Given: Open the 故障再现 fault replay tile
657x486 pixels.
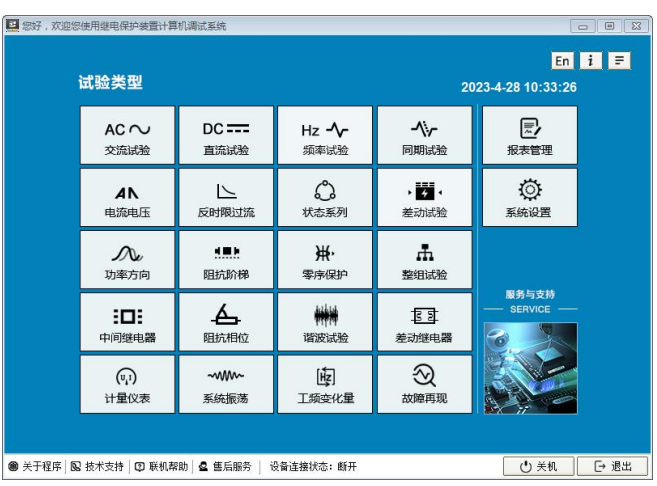Looking at the screenshot, I should [x=424, y=384].
